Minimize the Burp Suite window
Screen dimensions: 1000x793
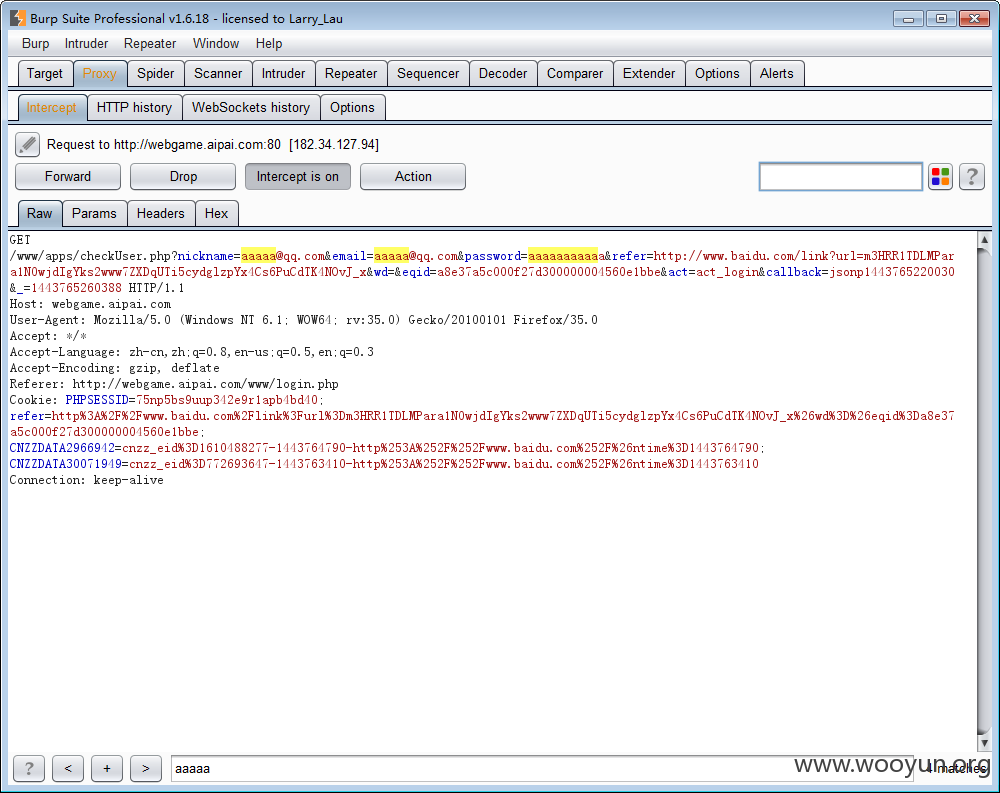pos(908,19)
